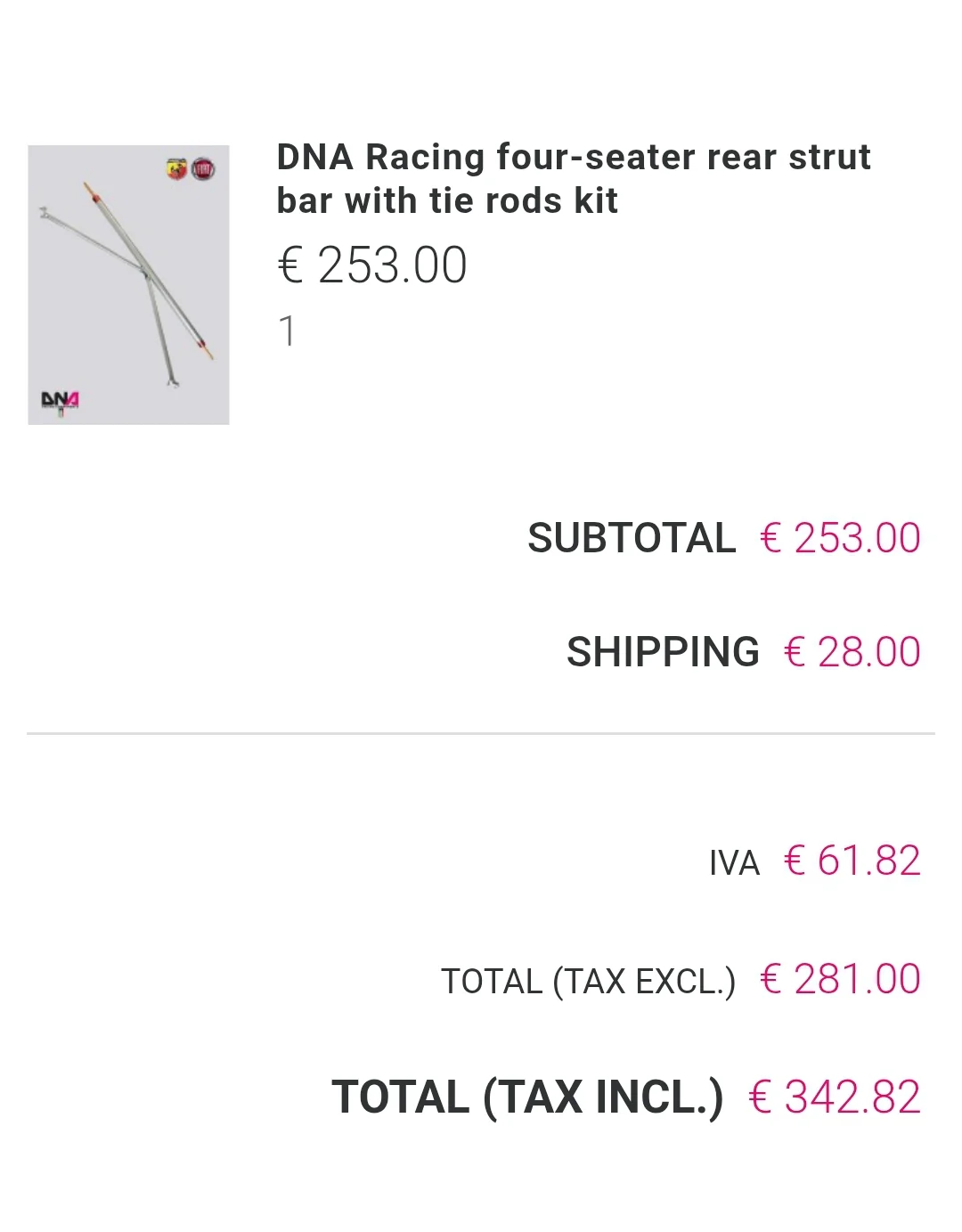Viewport: 962px width, 1232px height.
Task: Click the TOTAL (TAX INCL.) label
Action: point(526,1097)
